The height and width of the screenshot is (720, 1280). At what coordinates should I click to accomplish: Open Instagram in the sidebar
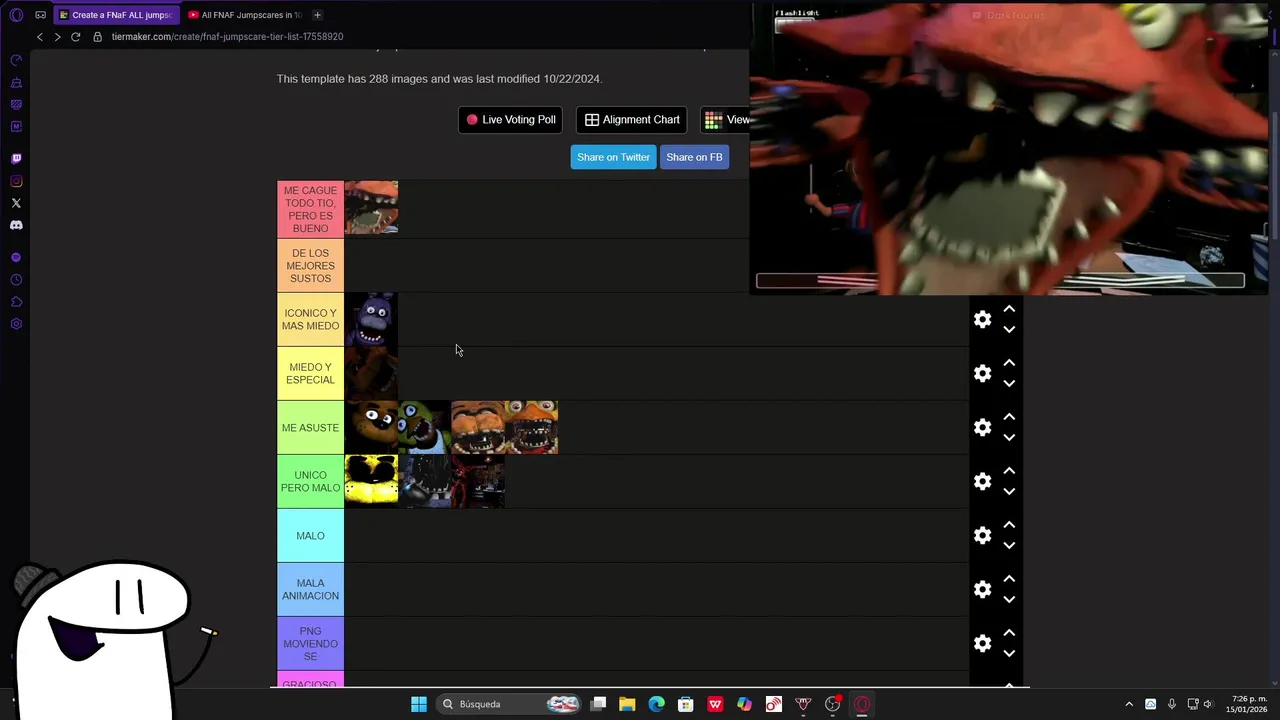pyautogui.click(x=16, y=181)
